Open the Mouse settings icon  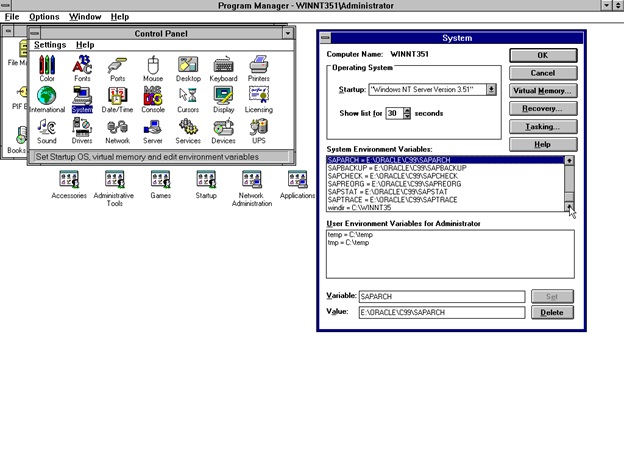(x=152, y=66)
